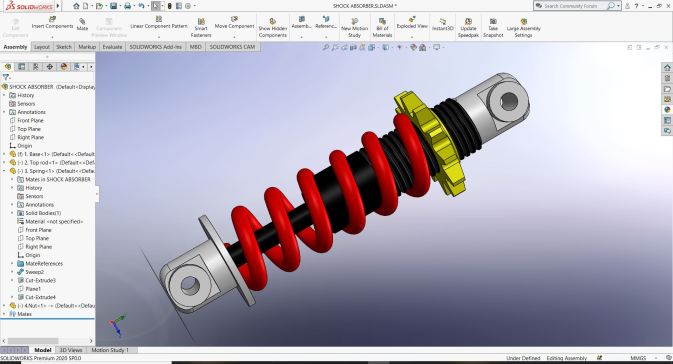Open the Markup tab
The image size is (673, 364).
[87, 47]
